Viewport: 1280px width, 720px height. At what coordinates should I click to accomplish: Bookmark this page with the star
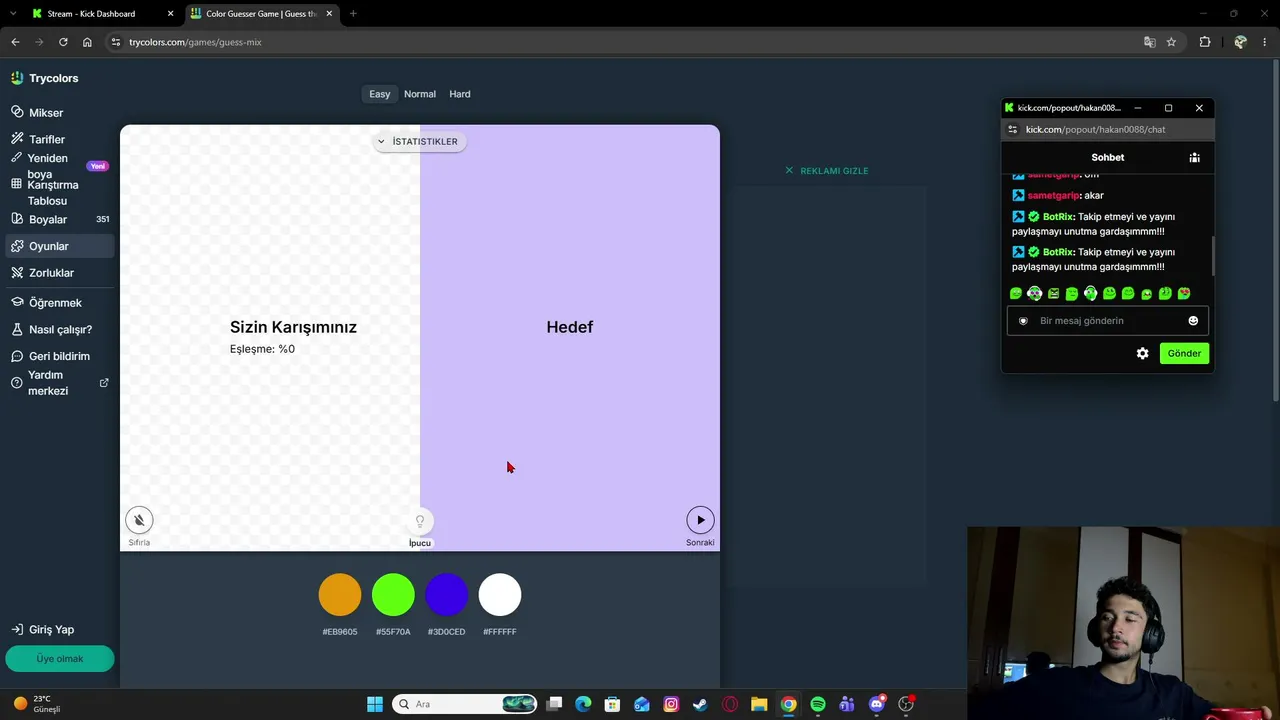(x=1171, y=42)
